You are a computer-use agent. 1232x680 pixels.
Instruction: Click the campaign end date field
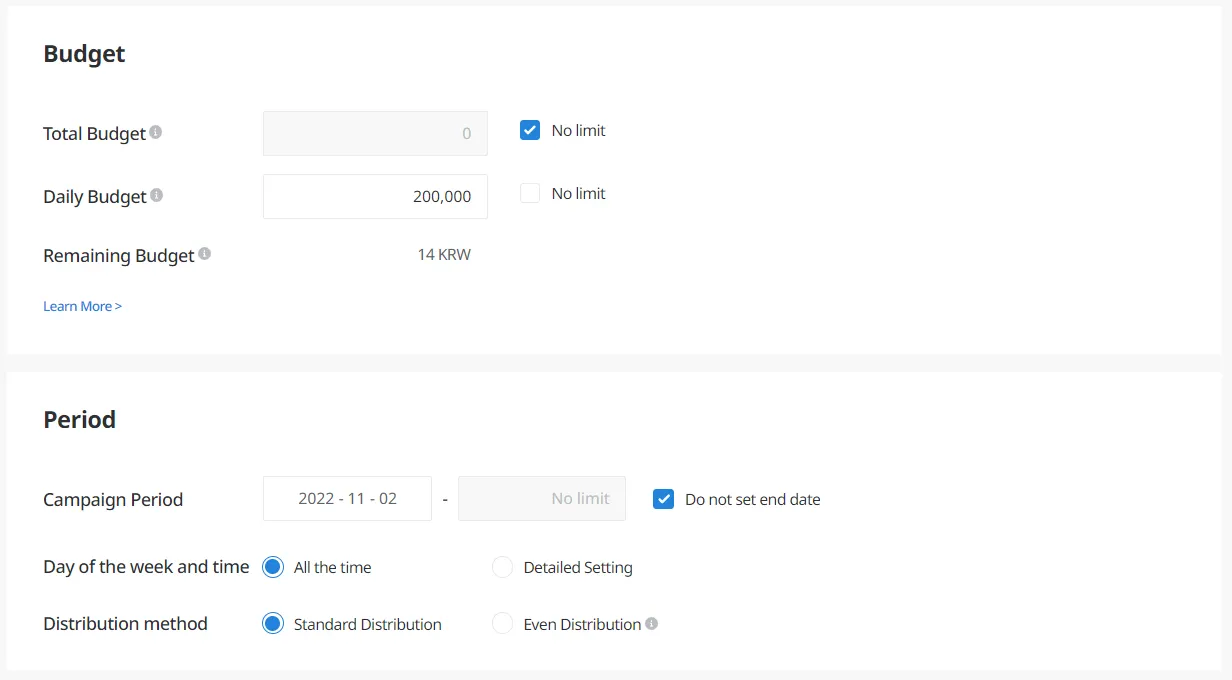(x=541, y=498)
